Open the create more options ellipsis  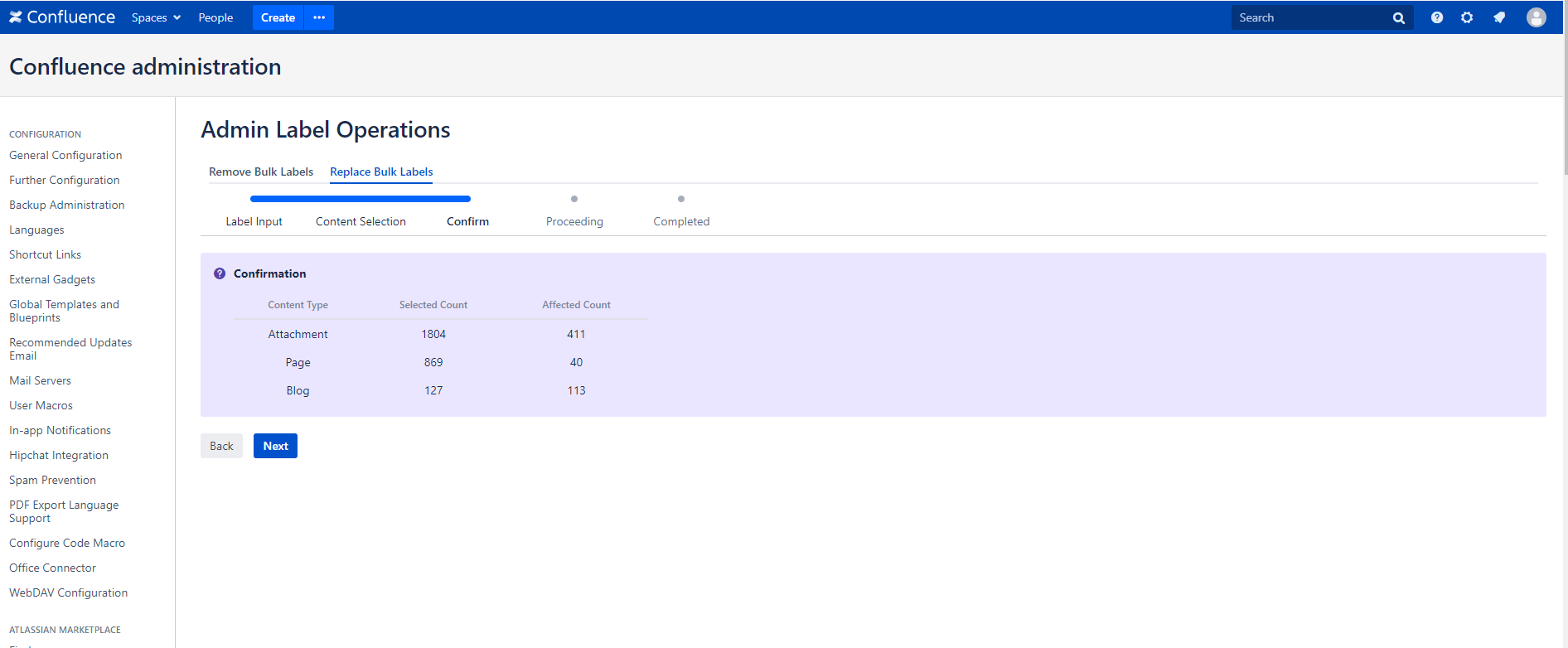tap(319, 17)
